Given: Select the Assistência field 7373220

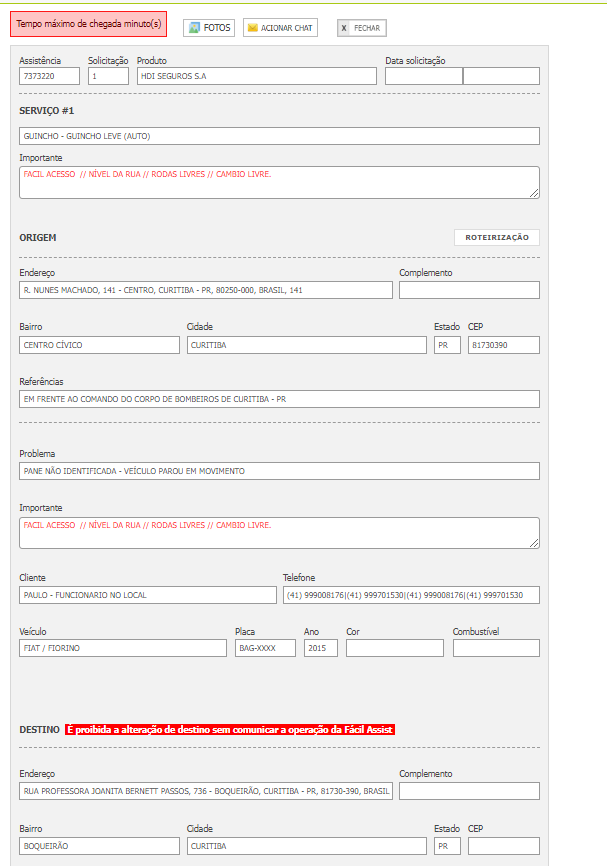Looking at the screenshot, I should (49, 76).
